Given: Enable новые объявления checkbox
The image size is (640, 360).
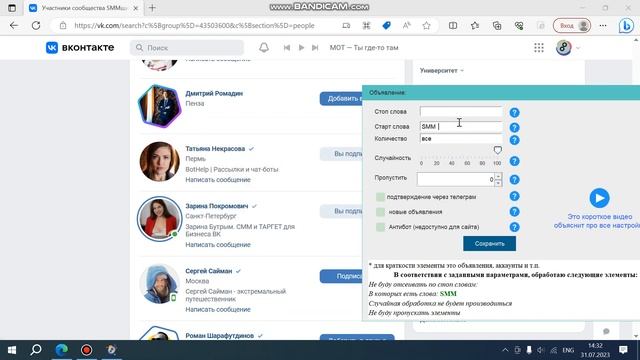Looking at the screenshot, I should [x=380, y=212].
